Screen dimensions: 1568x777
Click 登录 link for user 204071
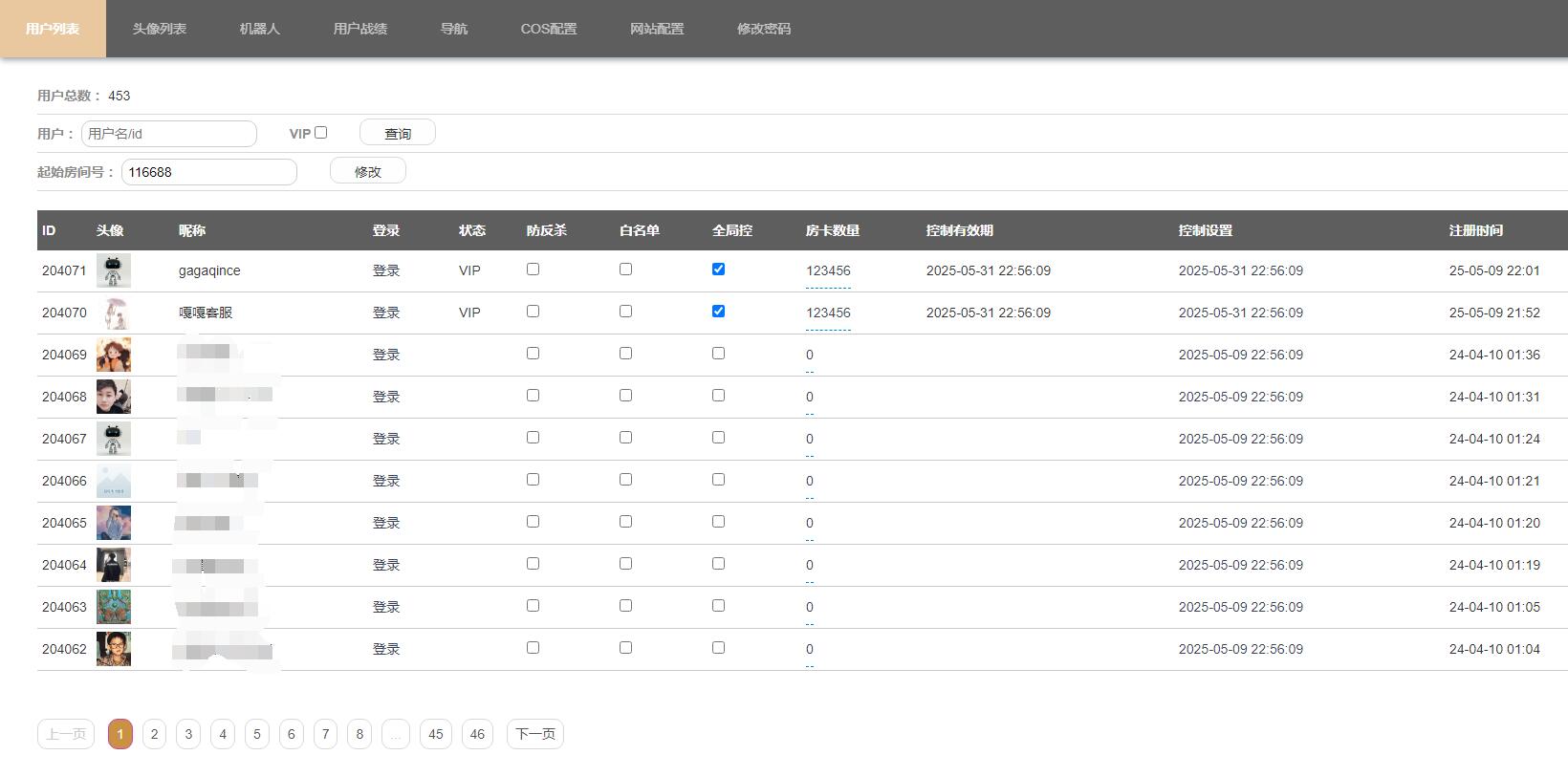pos(386,270)
